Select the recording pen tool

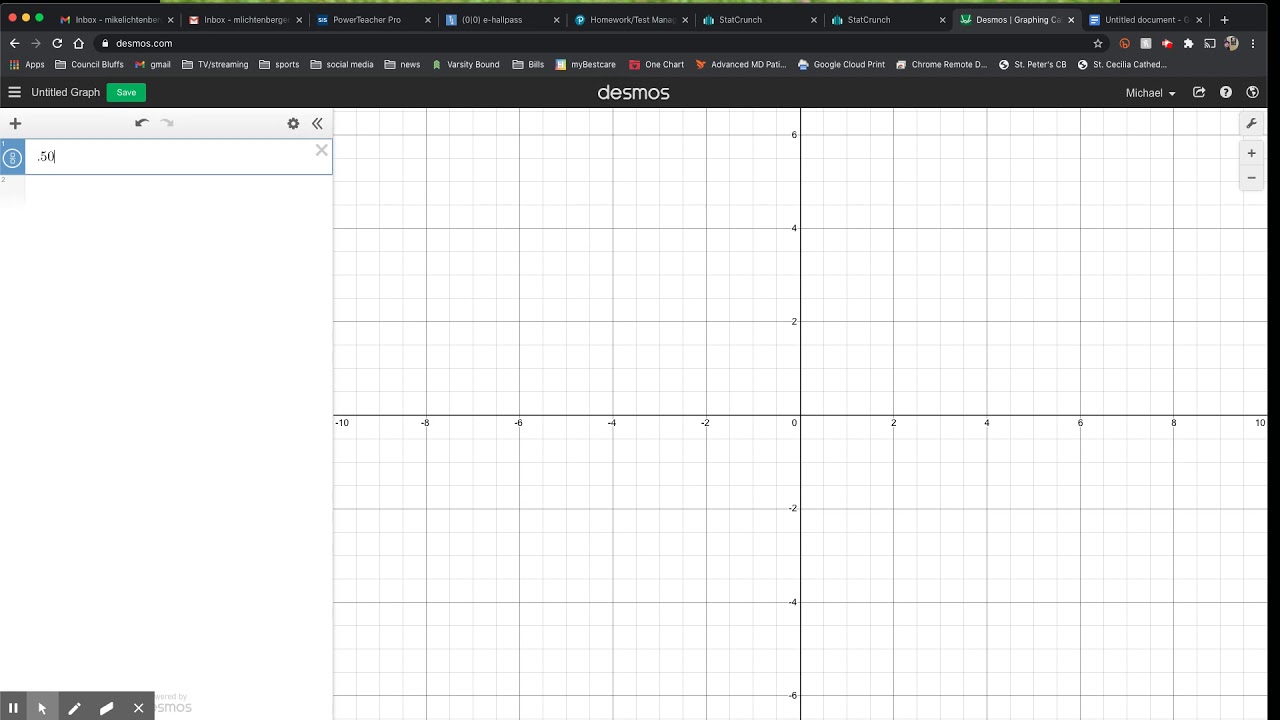74,708
